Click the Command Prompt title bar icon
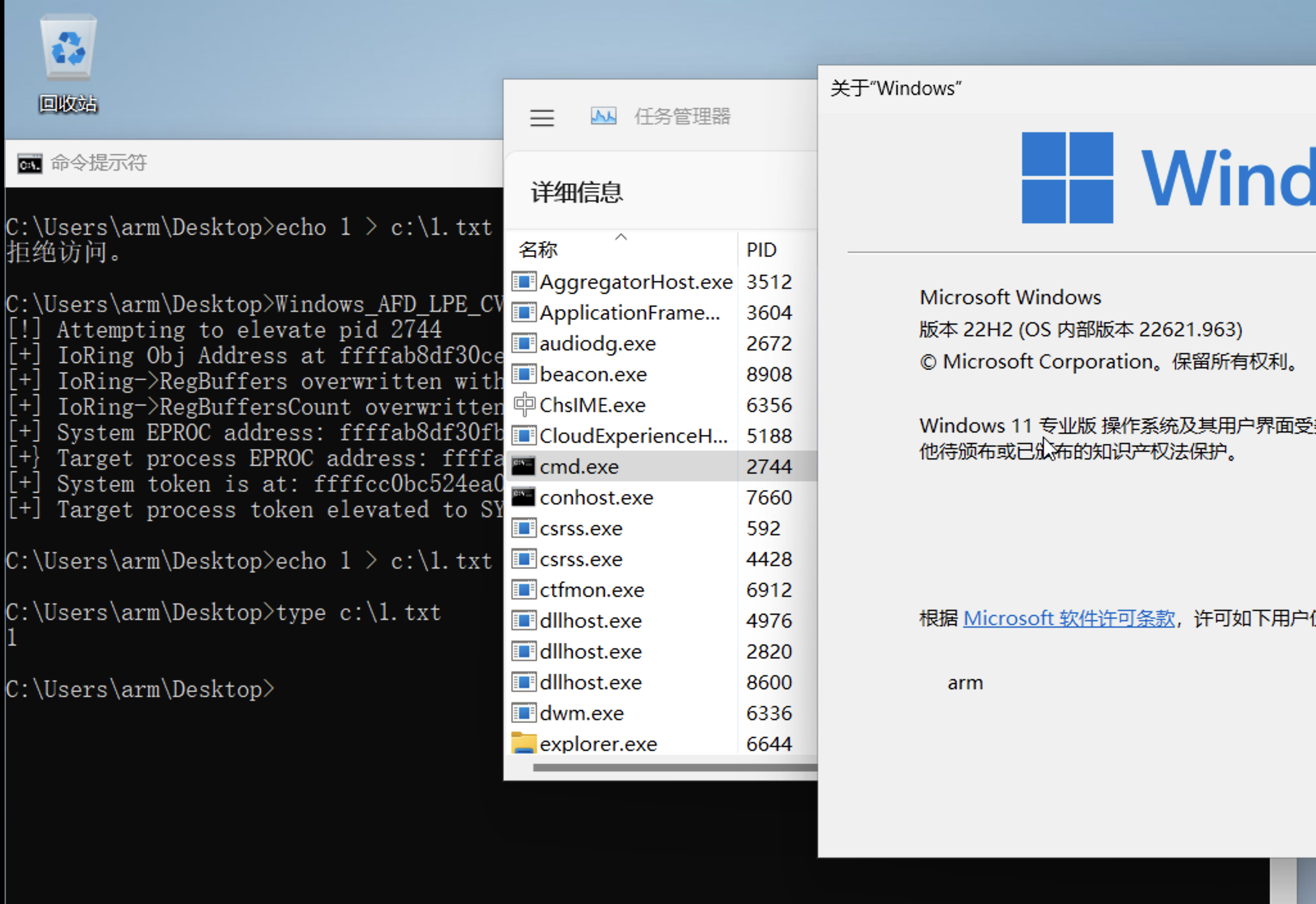The width and height of the screenshot is (1316, 904). click(29, 164)
